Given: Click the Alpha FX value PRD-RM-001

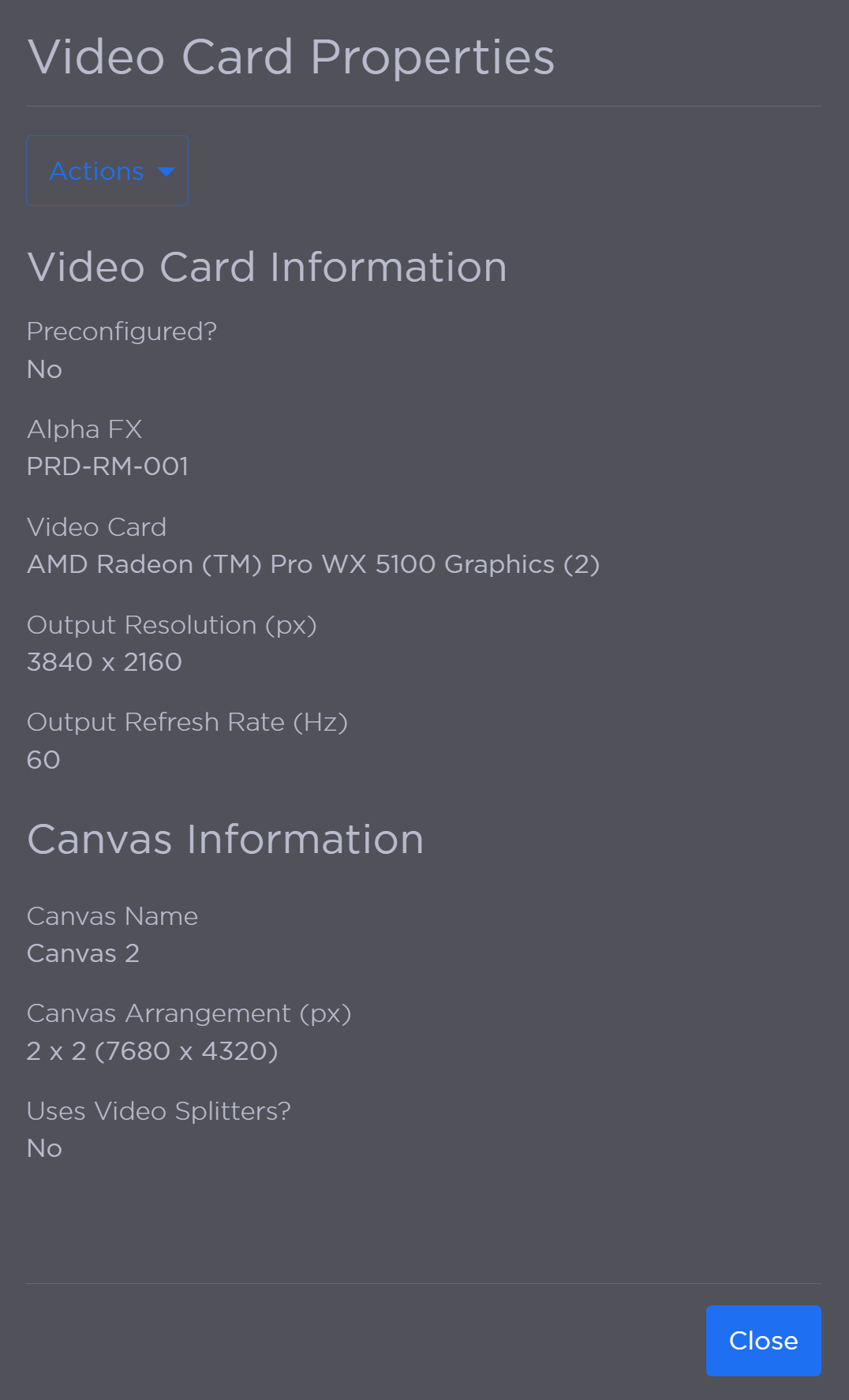Looking at the screenshot, I should click(x=108, y=466).
